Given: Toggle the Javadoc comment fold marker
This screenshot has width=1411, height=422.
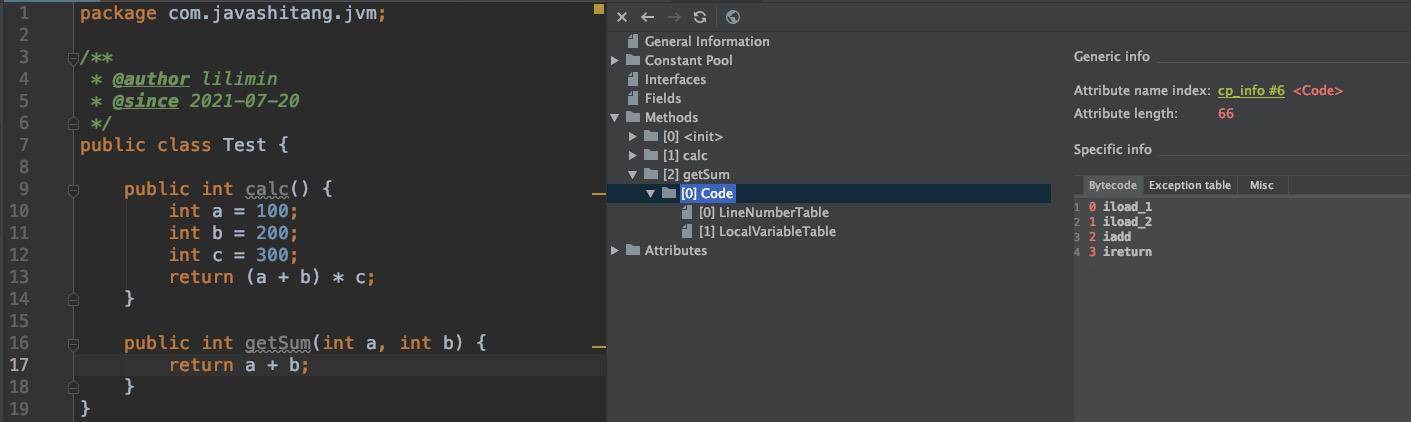Looking at the screenshot, I should [72, 58].
